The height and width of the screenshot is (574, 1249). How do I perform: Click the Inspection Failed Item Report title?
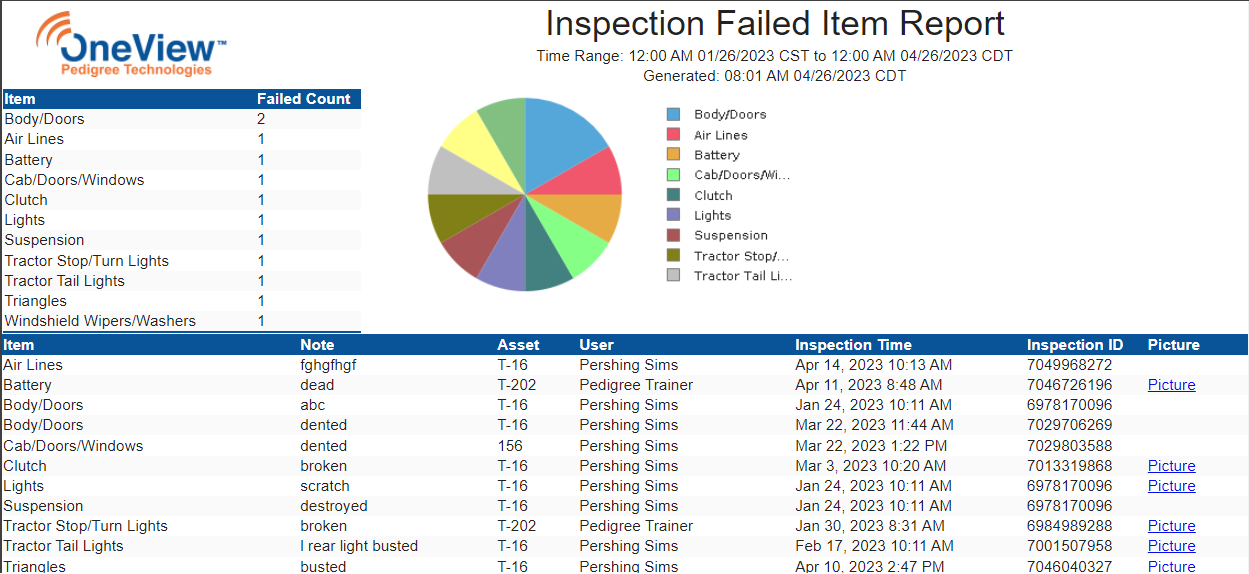775,24
